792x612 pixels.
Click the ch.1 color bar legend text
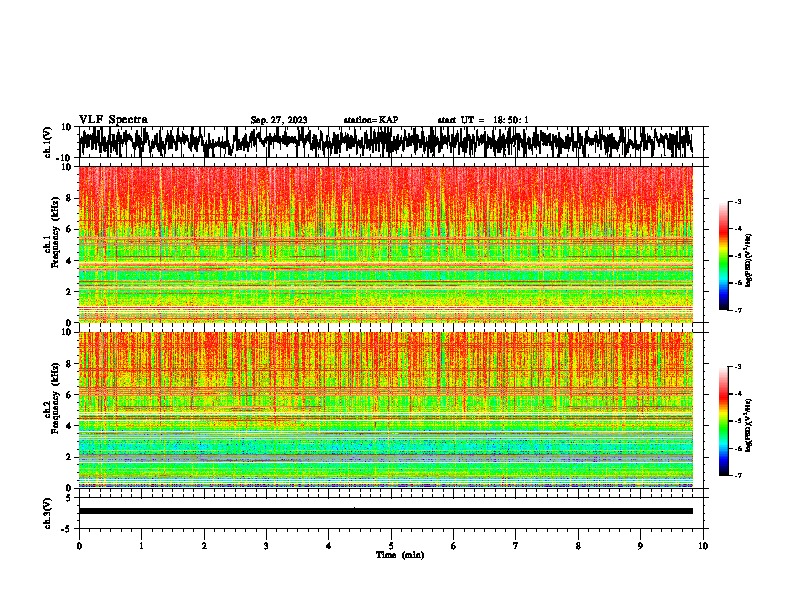coord(748,261)
